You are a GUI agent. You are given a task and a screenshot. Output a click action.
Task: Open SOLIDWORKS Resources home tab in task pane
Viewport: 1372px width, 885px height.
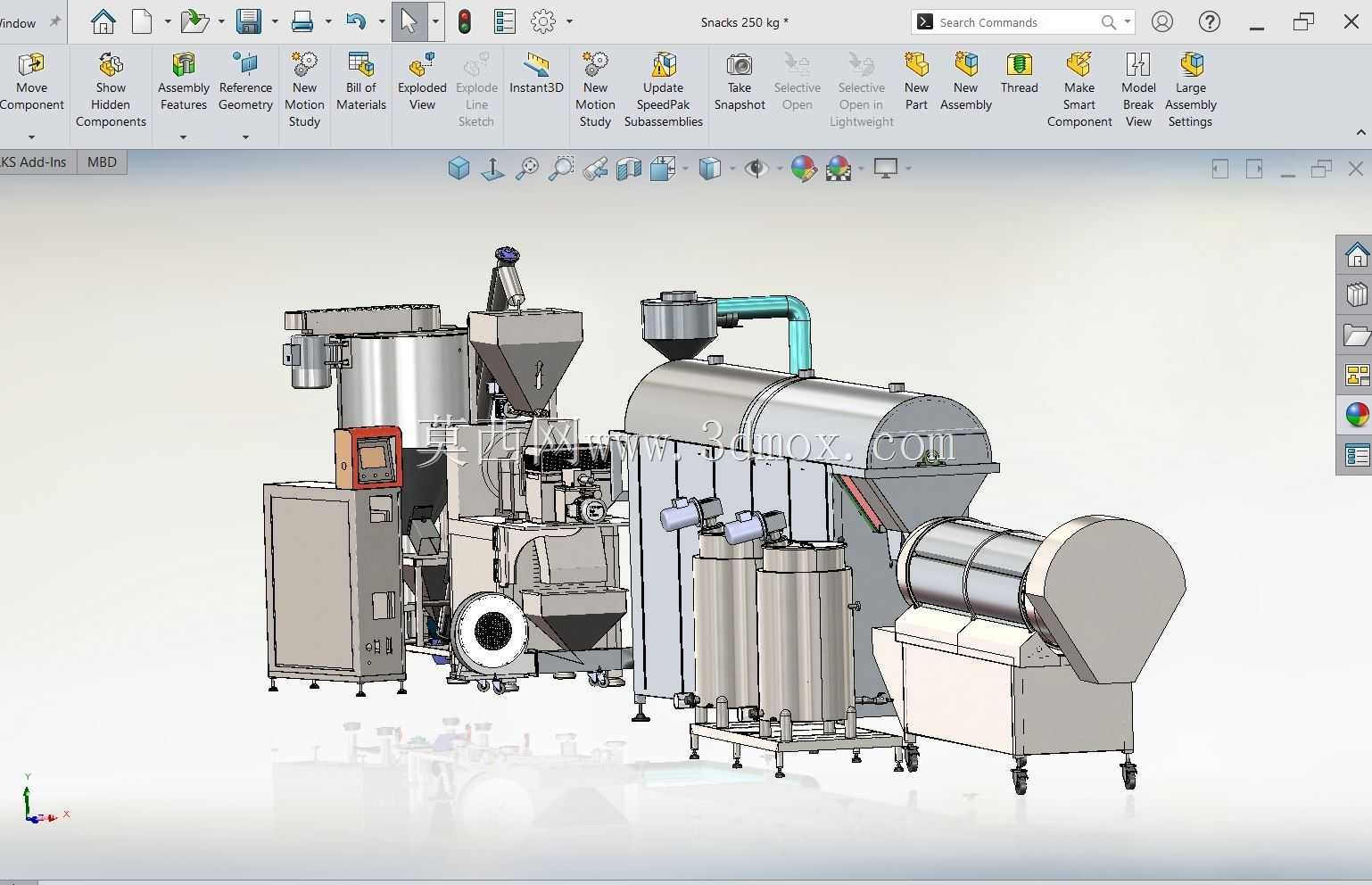coord(1357,255)
